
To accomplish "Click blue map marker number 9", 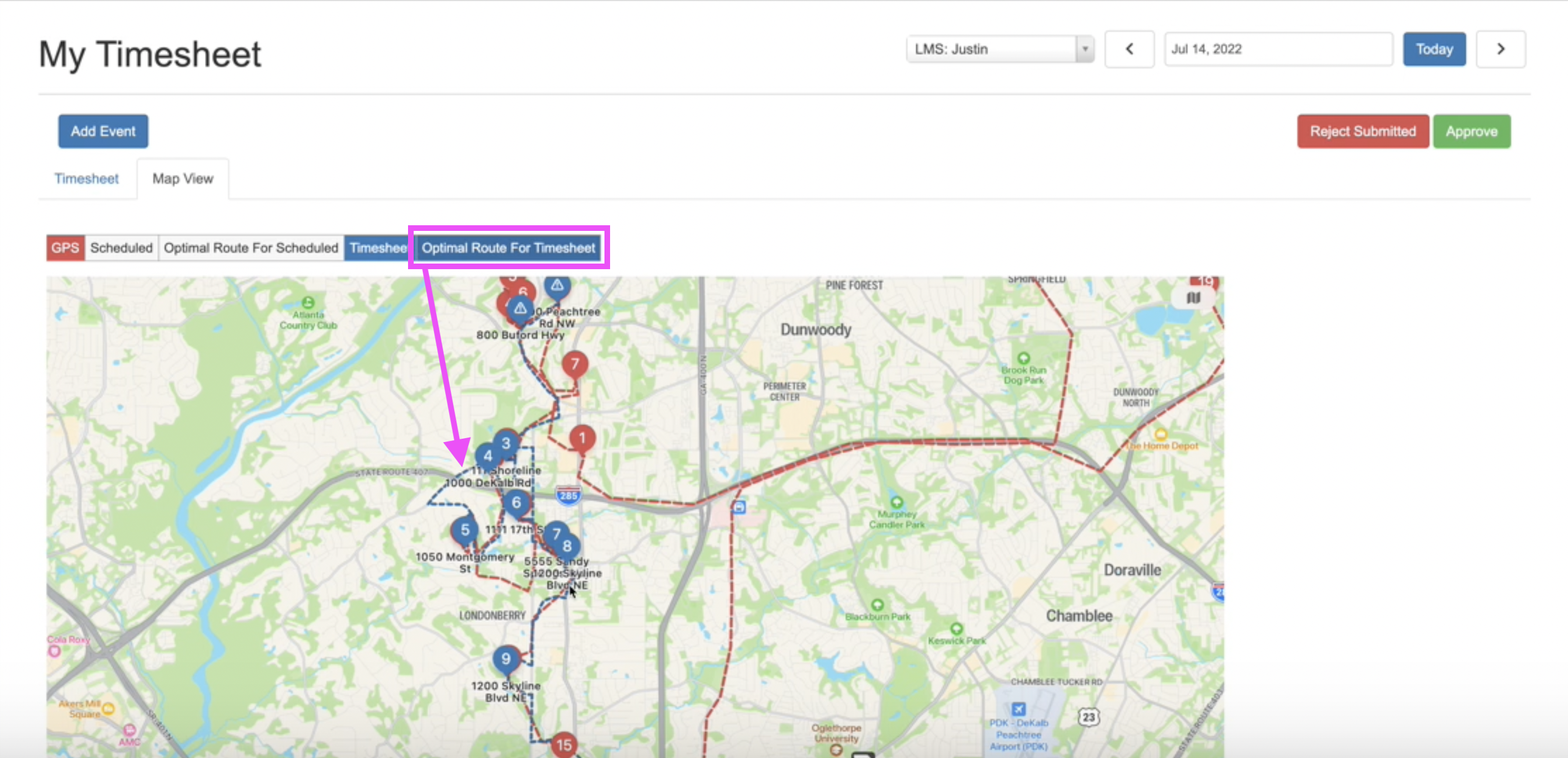I will click(x=505, y=659).
